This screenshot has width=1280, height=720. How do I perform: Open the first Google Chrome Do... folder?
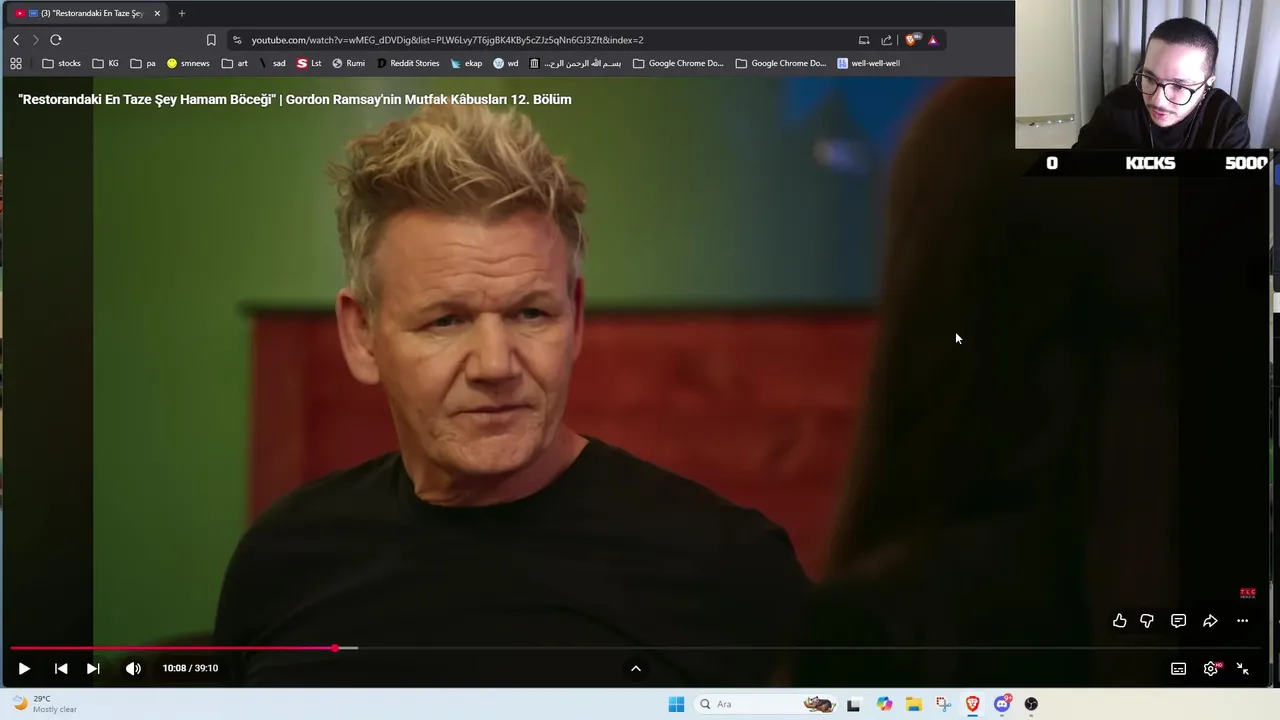[678, 63]
